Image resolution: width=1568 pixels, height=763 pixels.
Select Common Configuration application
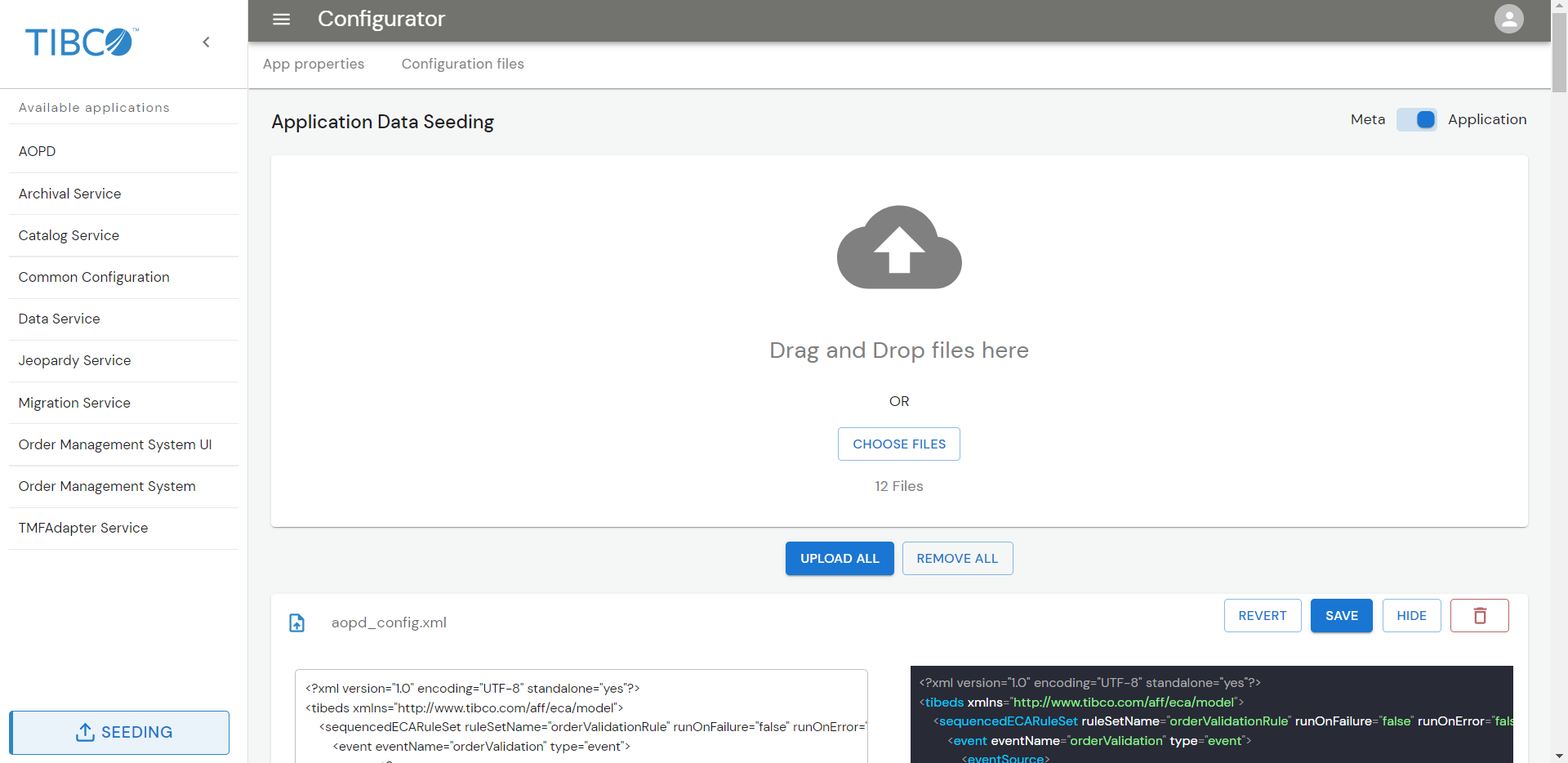click(123, 277)
